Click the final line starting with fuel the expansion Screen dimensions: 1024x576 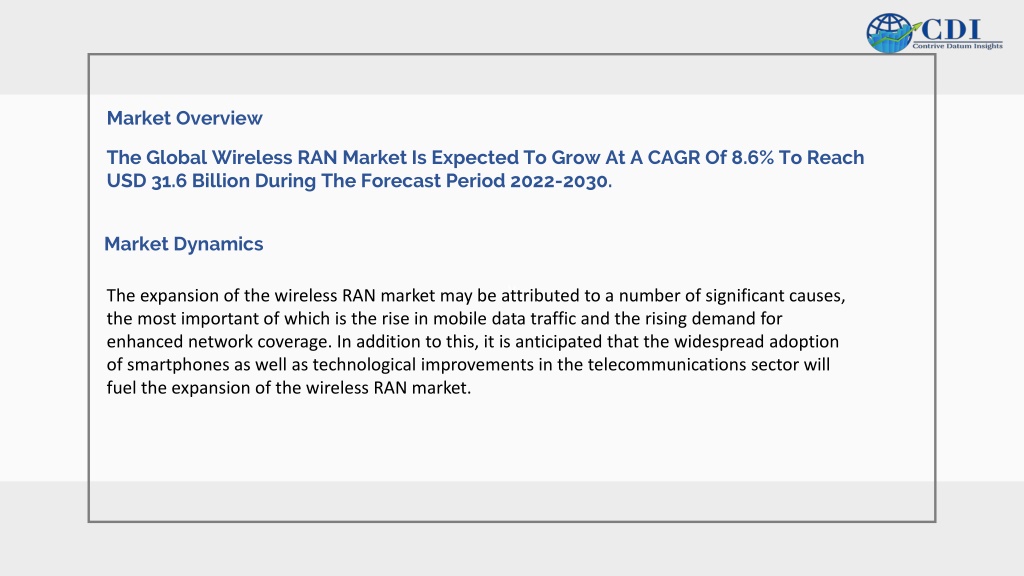(x=289, y=388)
